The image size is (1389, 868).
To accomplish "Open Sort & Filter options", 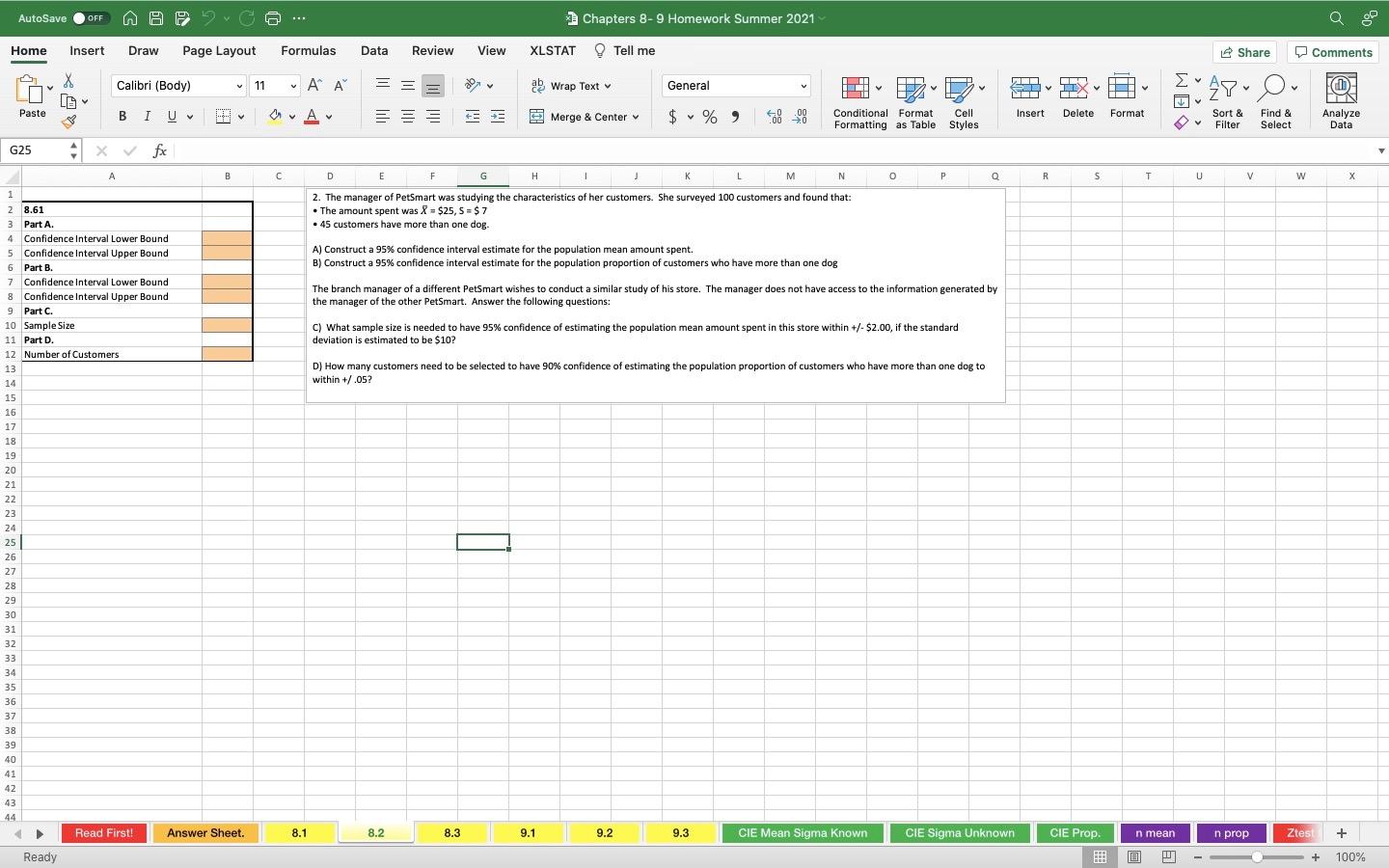I will tap(1226, 99).
